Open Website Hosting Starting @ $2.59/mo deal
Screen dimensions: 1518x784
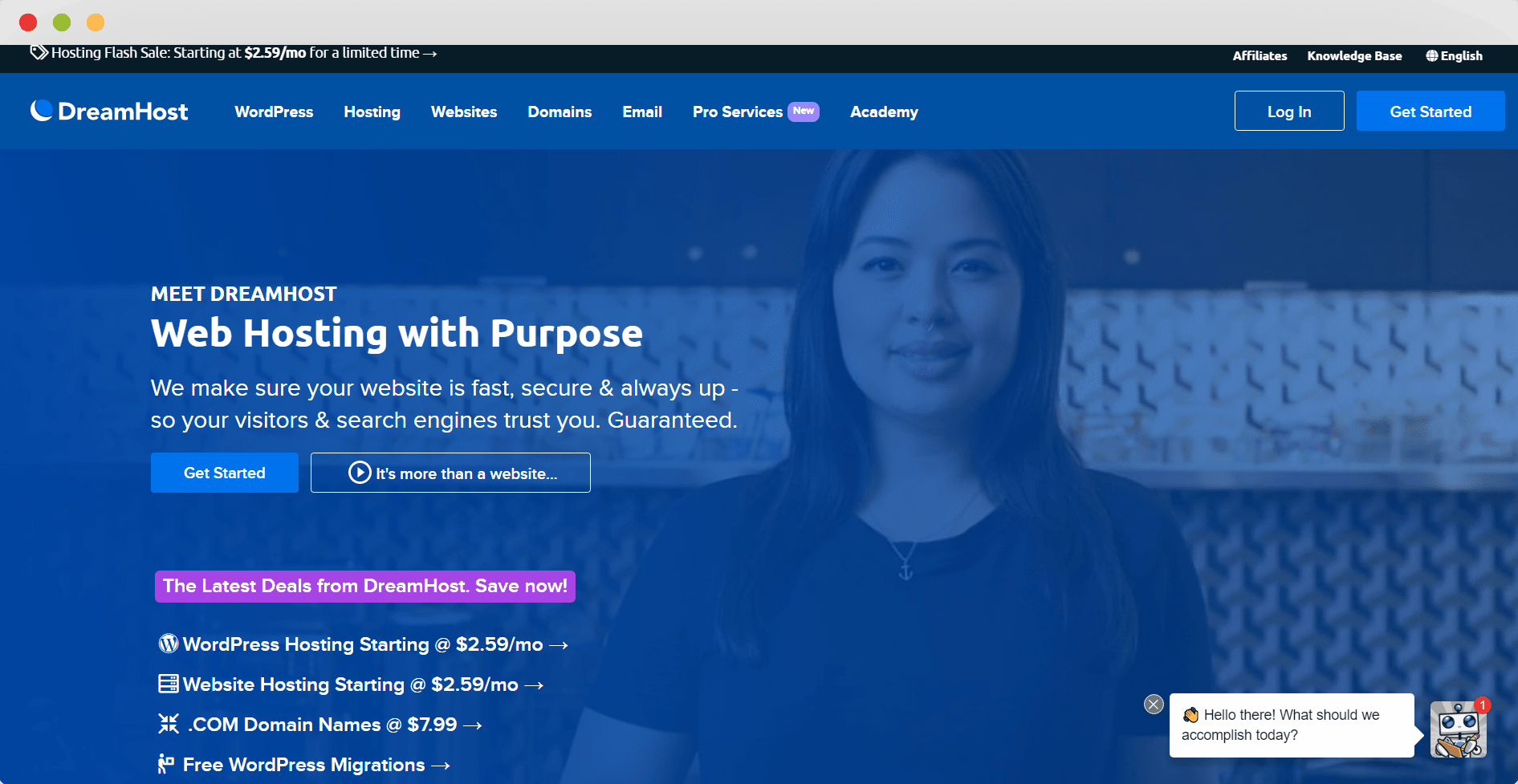(x=351, y=684)
